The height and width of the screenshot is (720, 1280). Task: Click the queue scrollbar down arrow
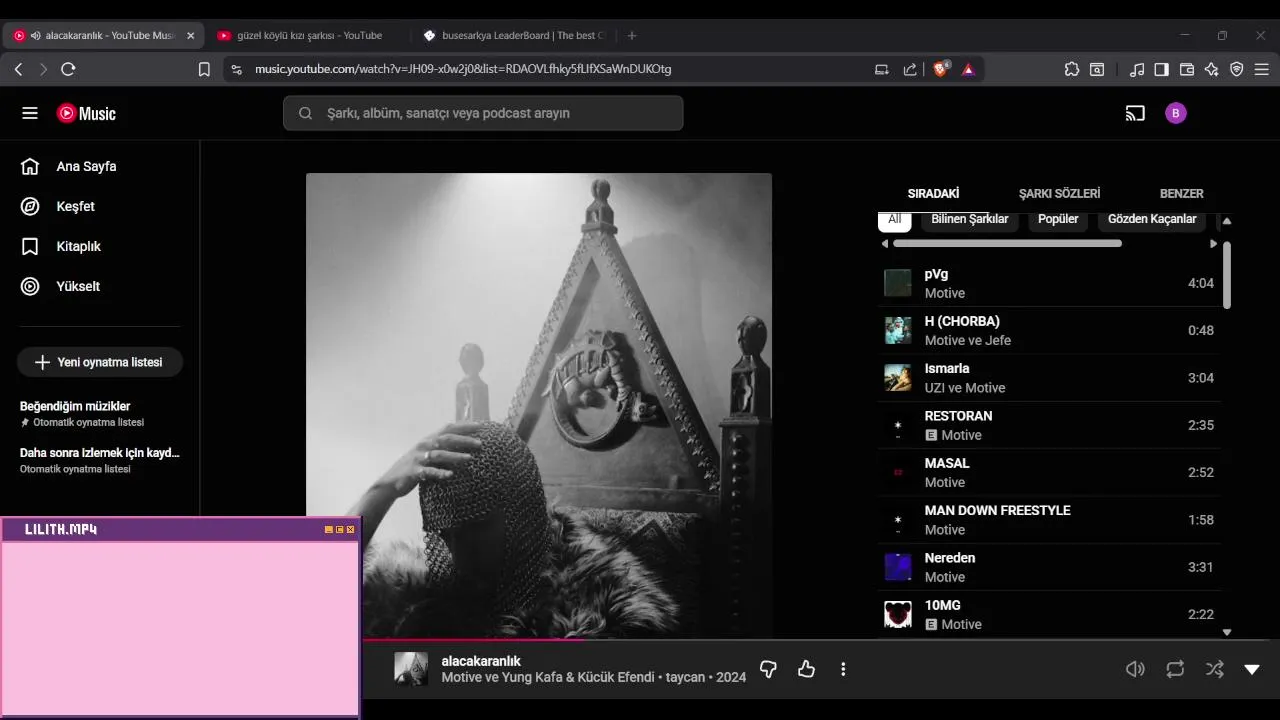point(1227,632)
